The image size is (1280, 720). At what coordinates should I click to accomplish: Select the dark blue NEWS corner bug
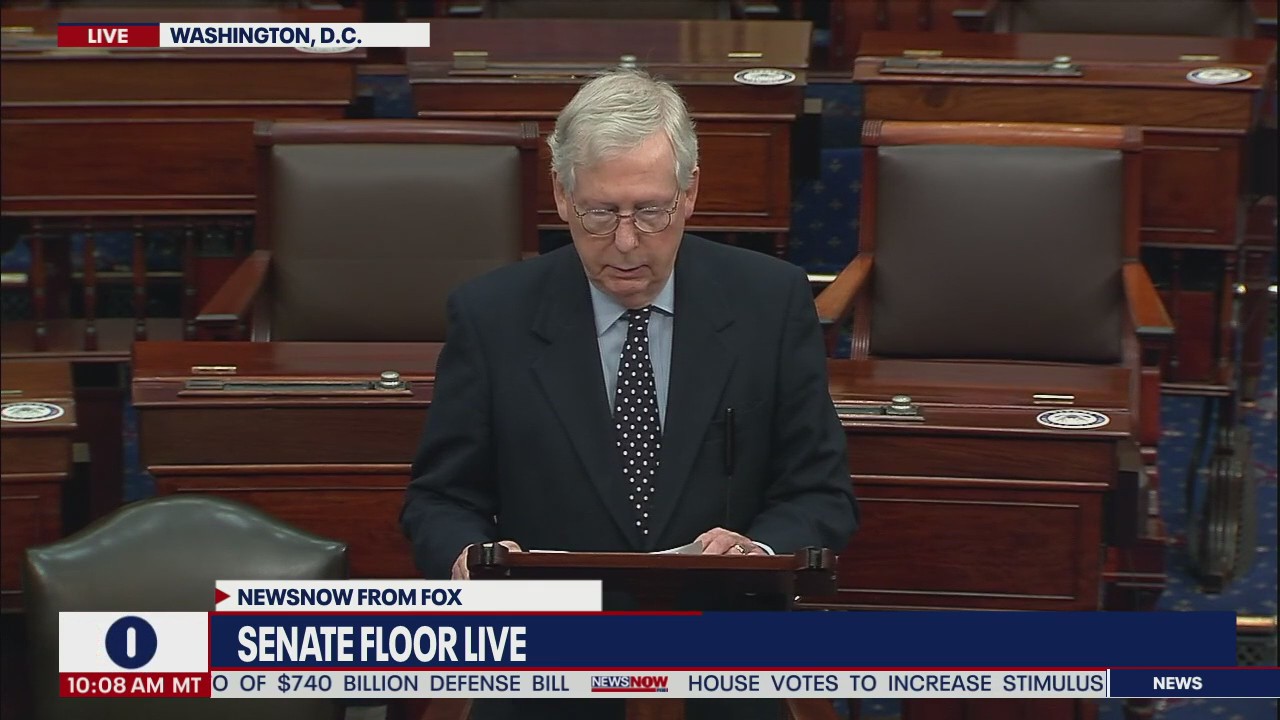(1176, 684)
